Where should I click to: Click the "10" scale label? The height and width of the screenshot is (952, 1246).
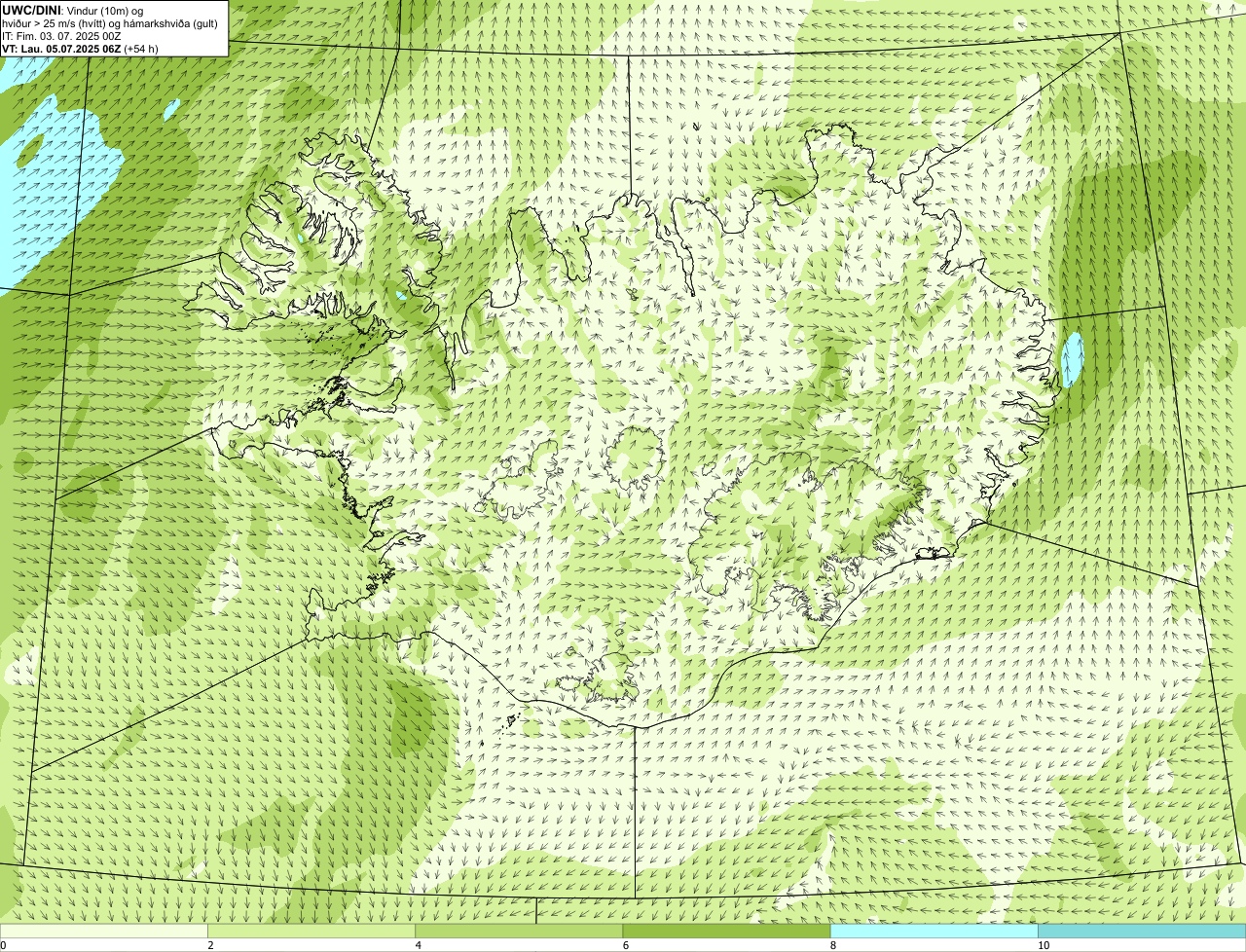(x=1044, y=945)
